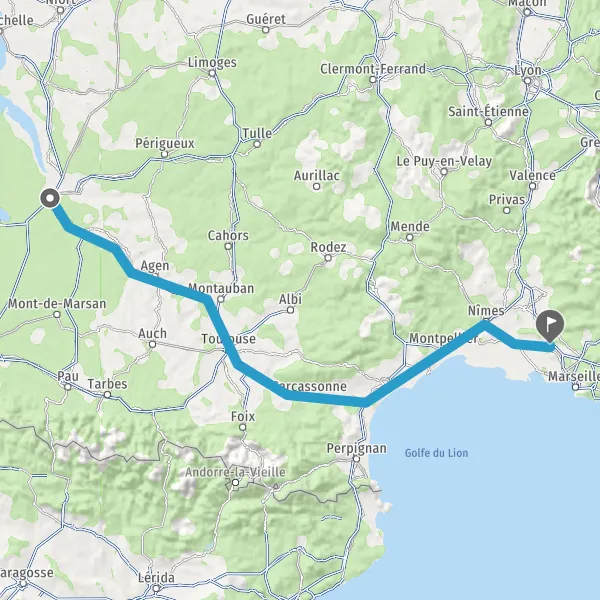Image resolution: width=600 pixels, height=600 pixels.
Task: Click the route start marker near Bordeaux
Action: pos(50,198)
